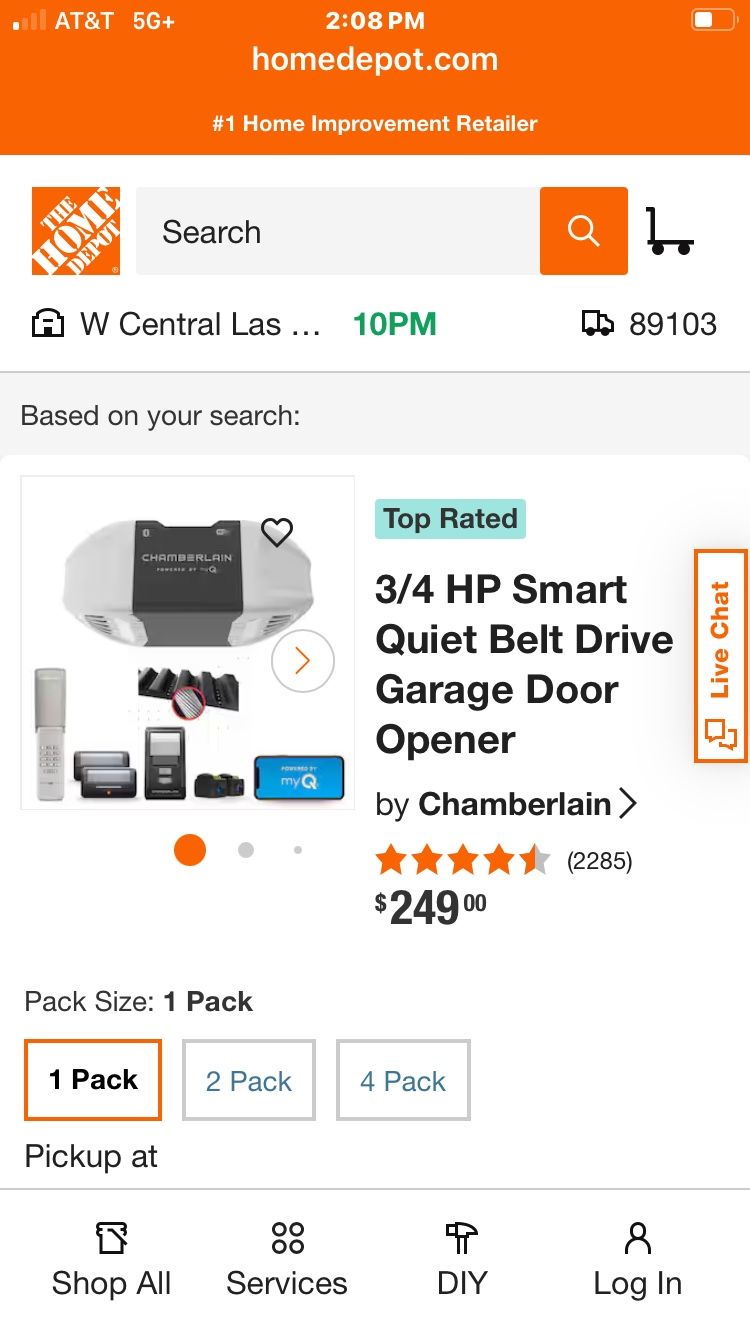750x1334 pixels.
Task: Click the delivery truck icon near 89103
Action: coord(597,323)
